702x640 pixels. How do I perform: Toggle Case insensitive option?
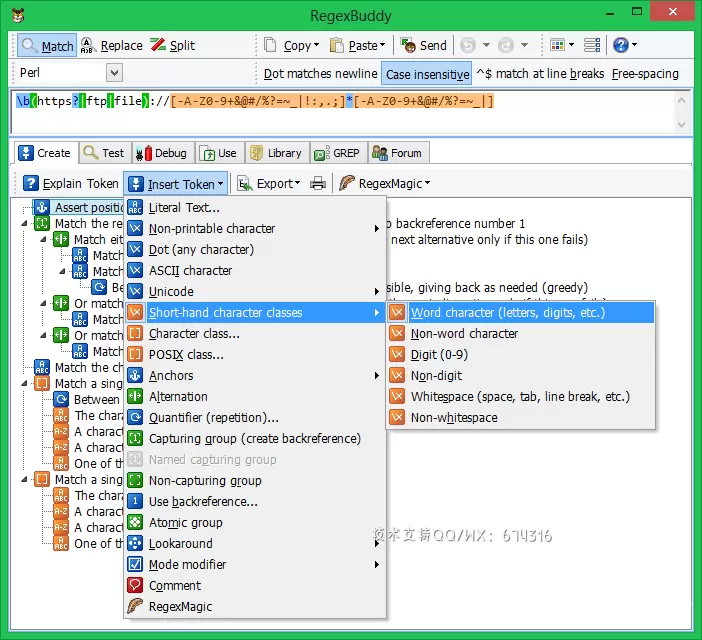point(428,74)
